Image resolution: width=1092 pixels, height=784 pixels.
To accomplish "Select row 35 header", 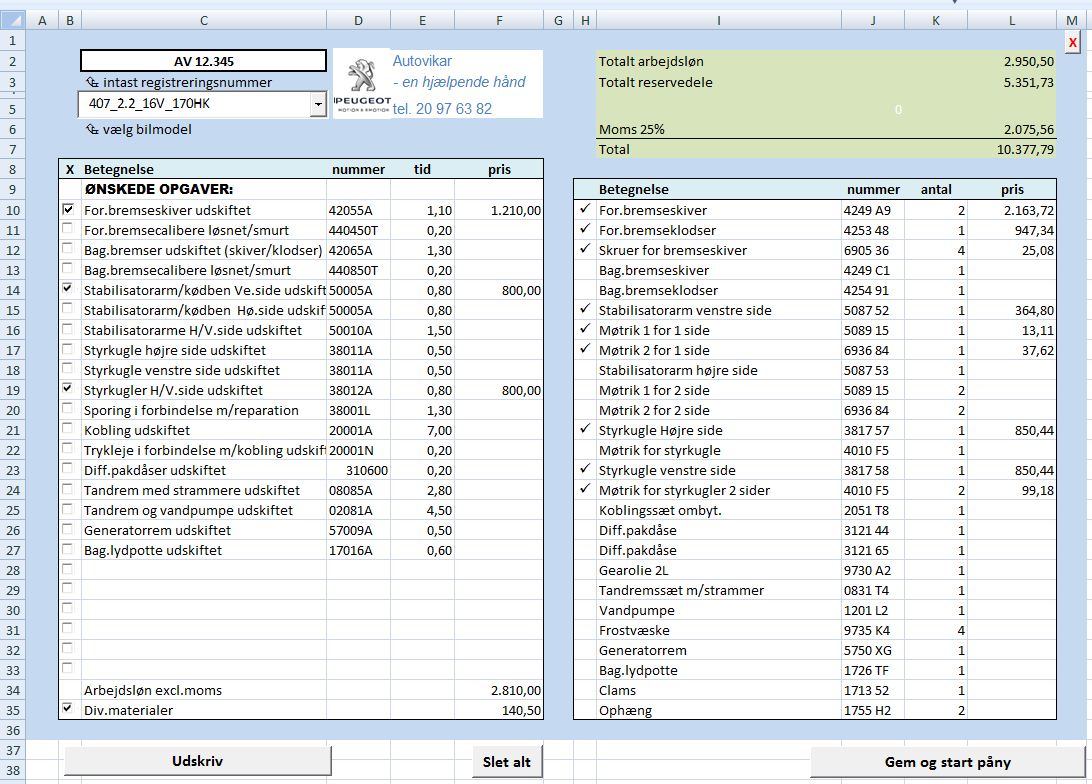I will point(13,711).
